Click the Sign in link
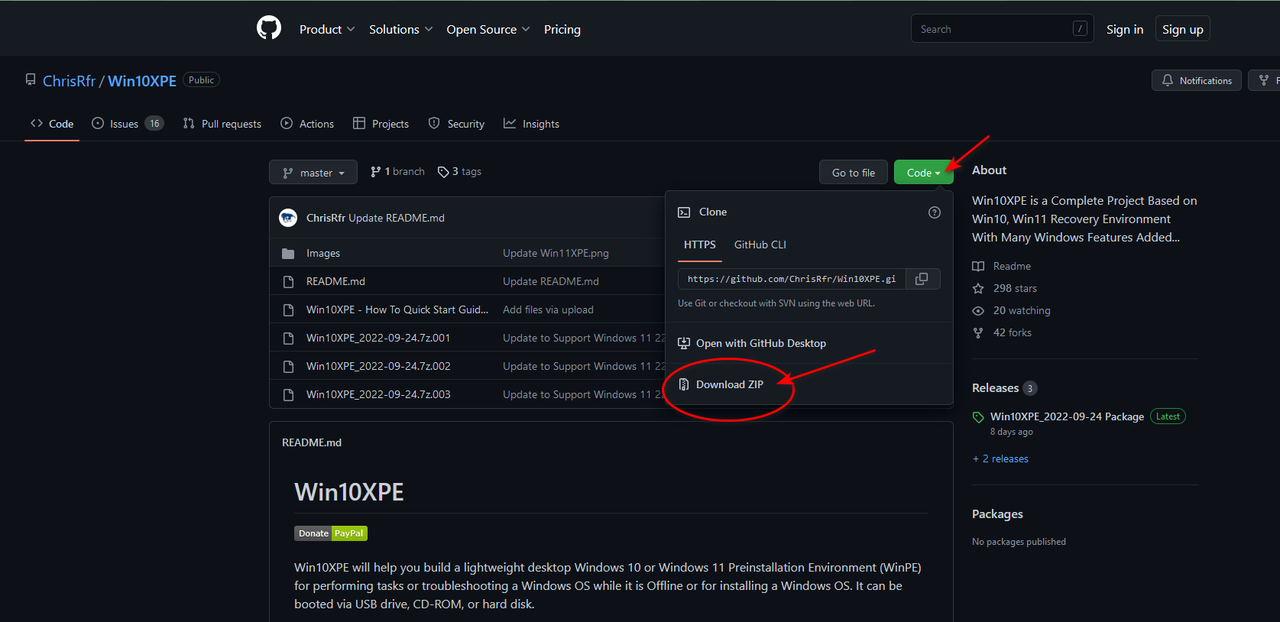Image resolution: width=1280 pixels, height=622 pixels. [1125, 29]
